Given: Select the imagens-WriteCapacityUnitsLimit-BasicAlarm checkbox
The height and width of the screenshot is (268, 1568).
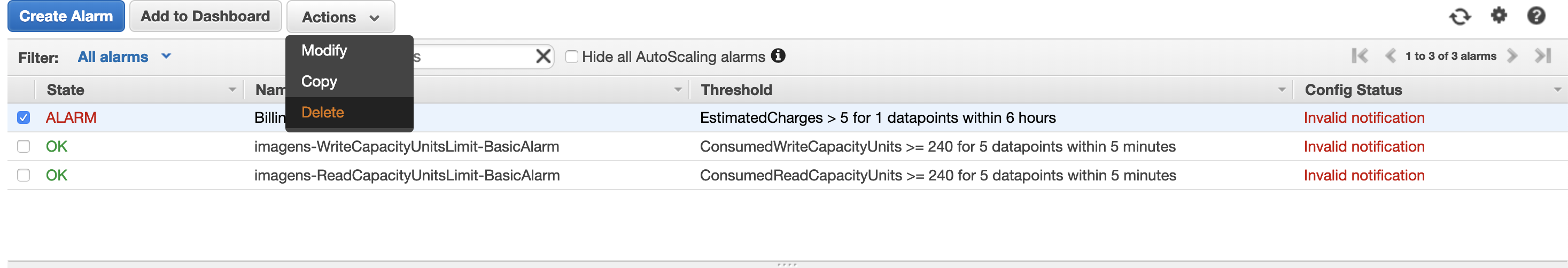Looking at the screenshot, I should coord(24,146).
